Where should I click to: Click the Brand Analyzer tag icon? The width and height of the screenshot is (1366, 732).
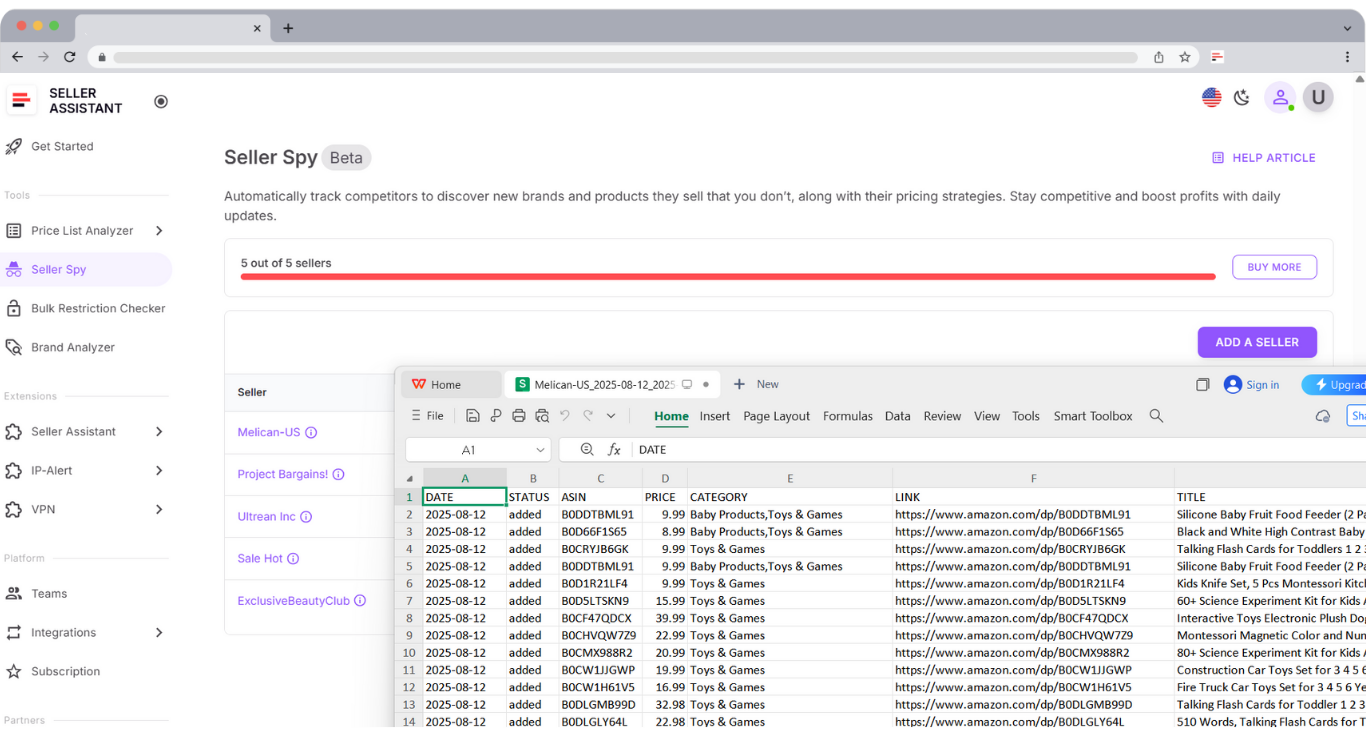click(x=14, y=348)
